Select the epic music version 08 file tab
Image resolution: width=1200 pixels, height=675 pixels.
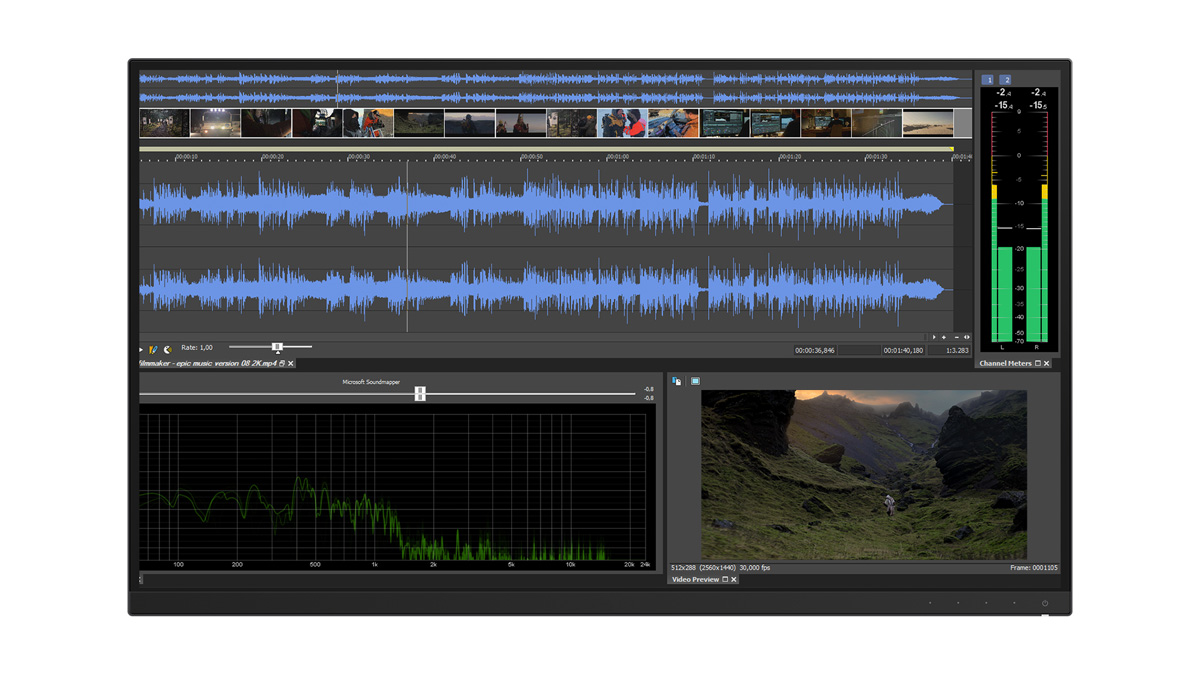[207, 364]
